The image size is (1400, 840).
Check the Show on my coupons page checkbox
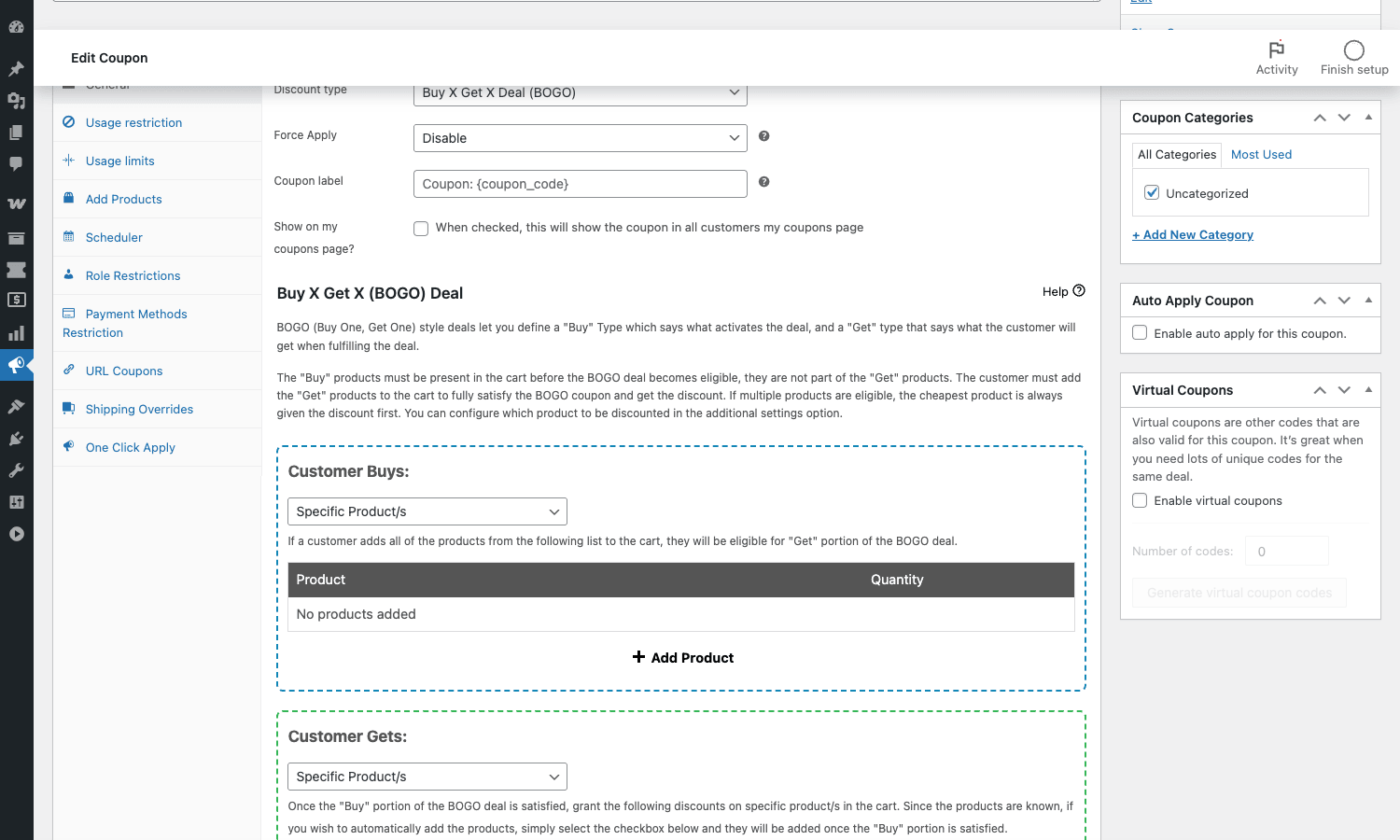pyautogui.click(x=421, y=229)
